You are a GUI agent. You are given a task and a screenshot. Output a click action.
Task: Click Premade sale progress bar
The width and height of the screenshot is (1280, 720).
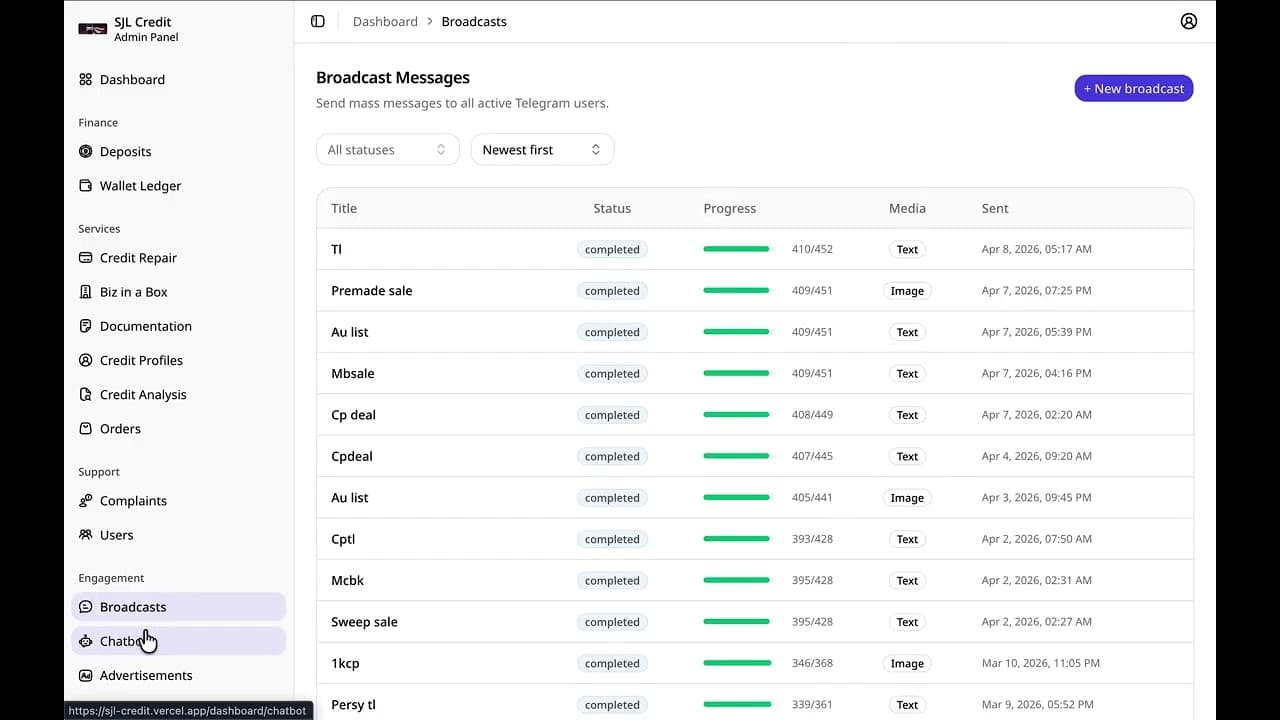tap(737, 290)
